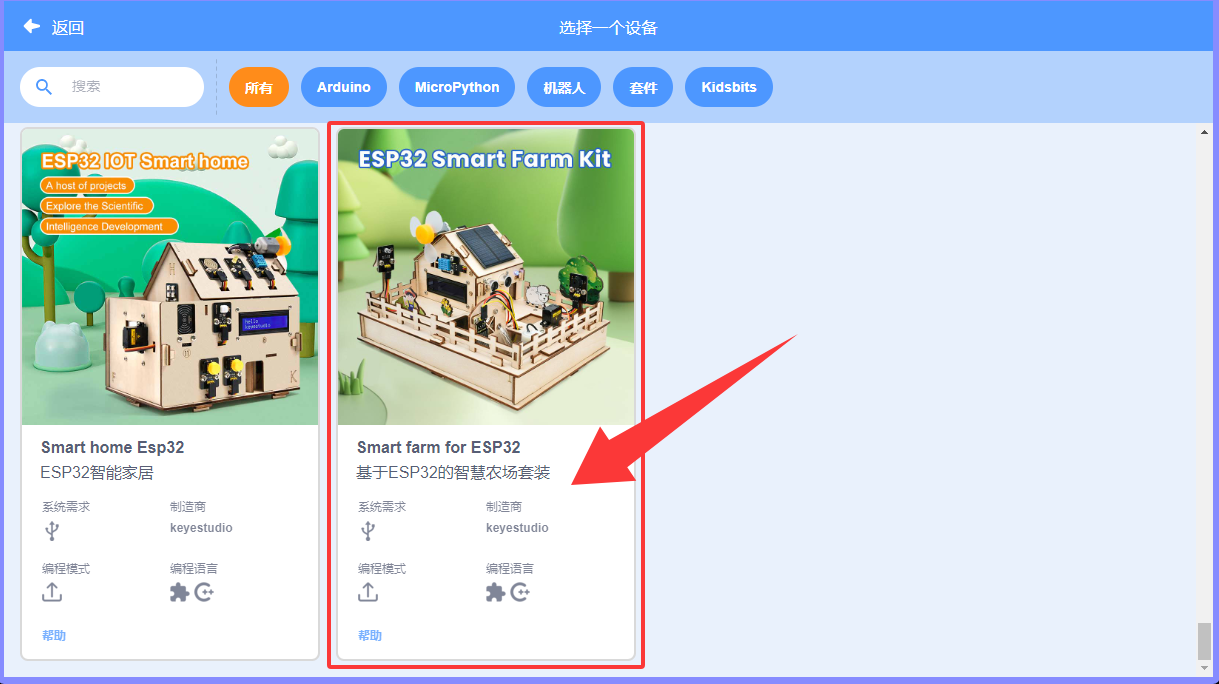Click the 选择一个设备 dialog title
Screen dimensions: 1219x684
pyautogui.click(x=608, y=28)
